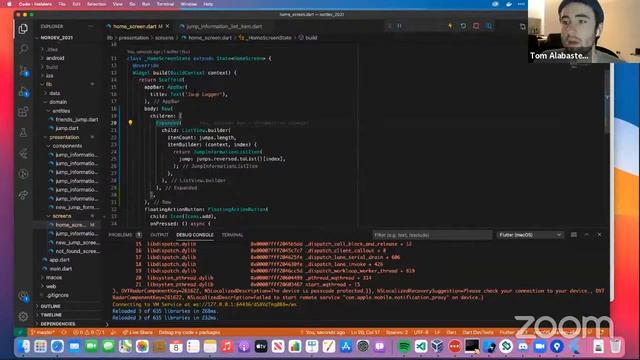The image size is (640, 360).
Task: Open the Explorer panel more actions ellipsis
Action: [91, 26]
